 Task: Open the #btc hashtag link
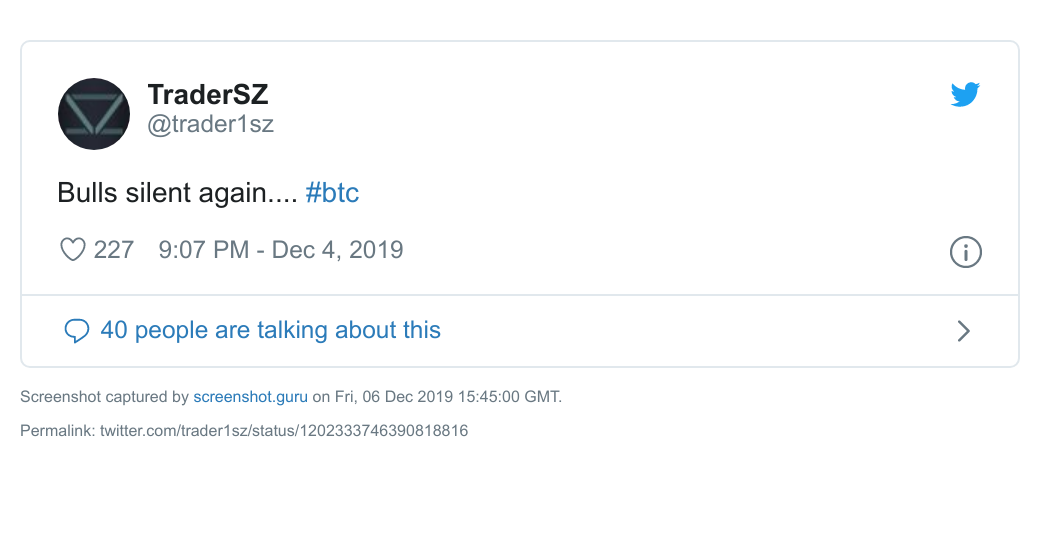pos(332,193)
